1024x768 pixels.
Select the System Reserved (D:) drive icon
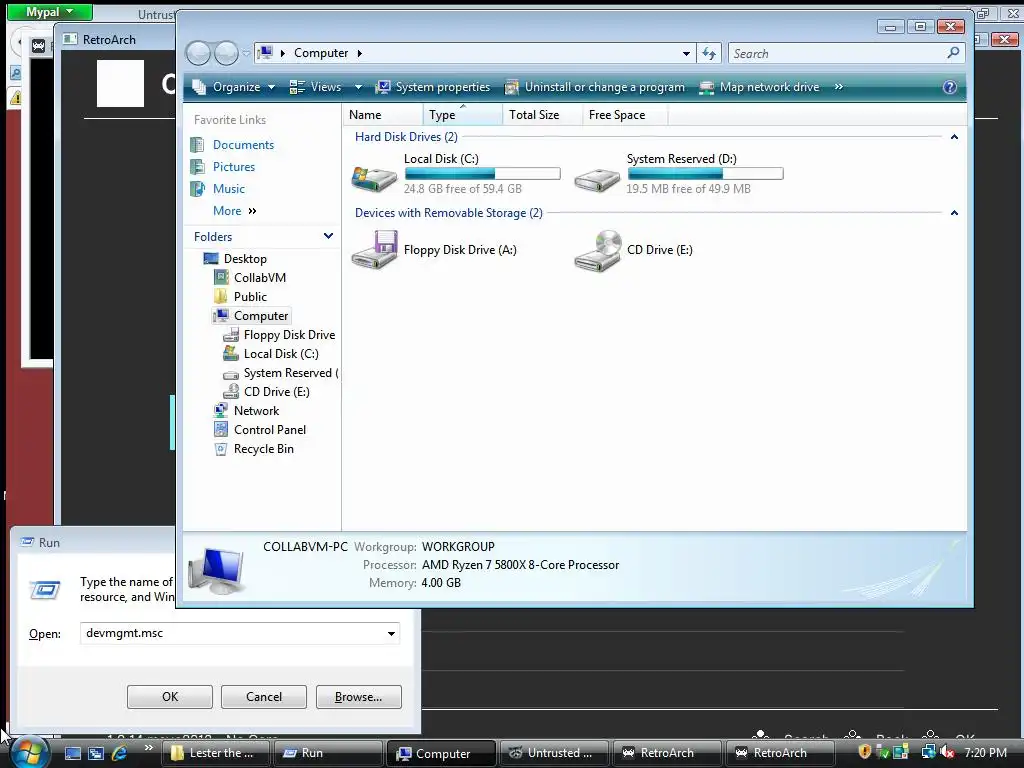597,179
